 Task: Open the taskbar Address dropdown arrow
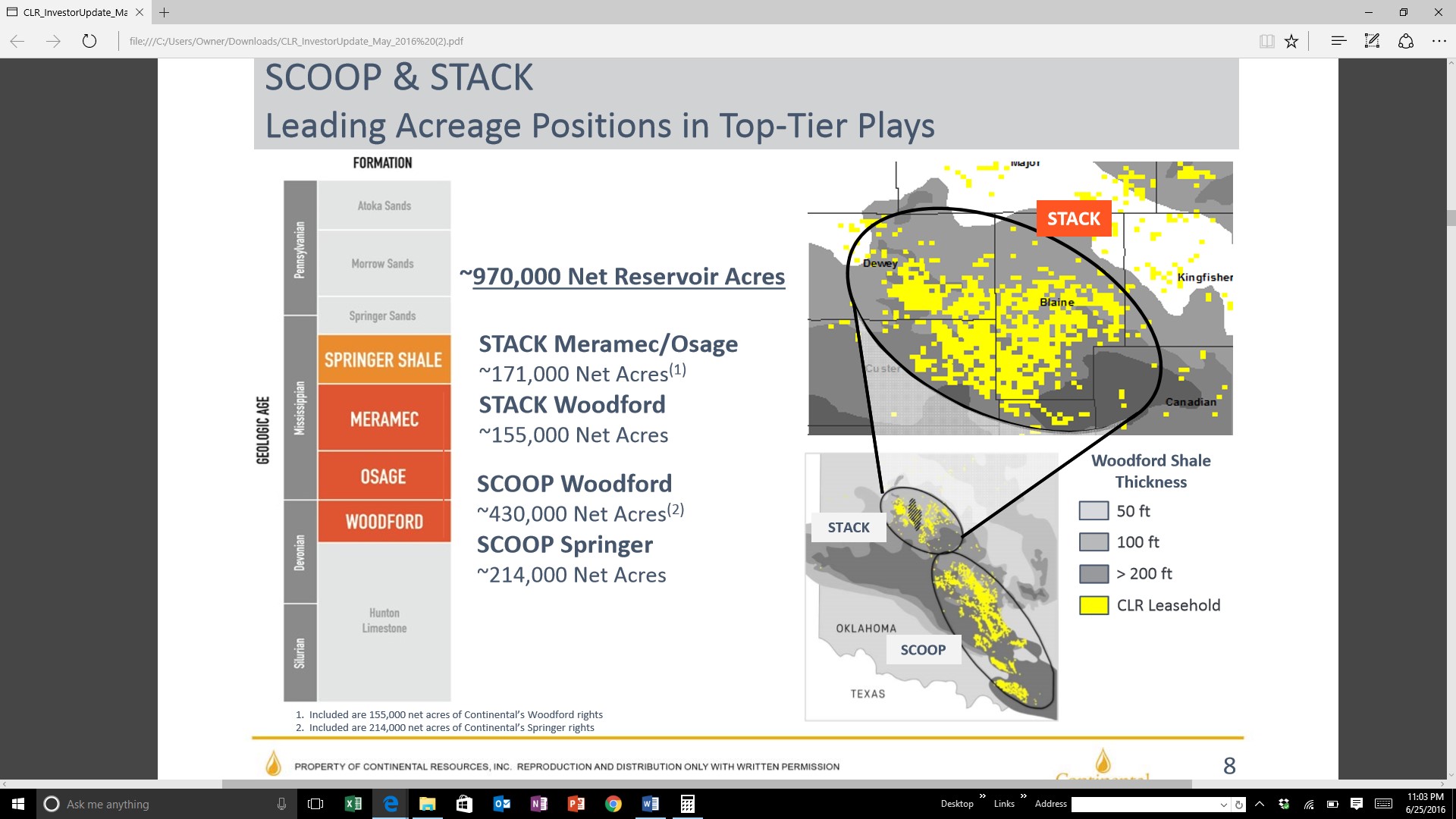1223,804
